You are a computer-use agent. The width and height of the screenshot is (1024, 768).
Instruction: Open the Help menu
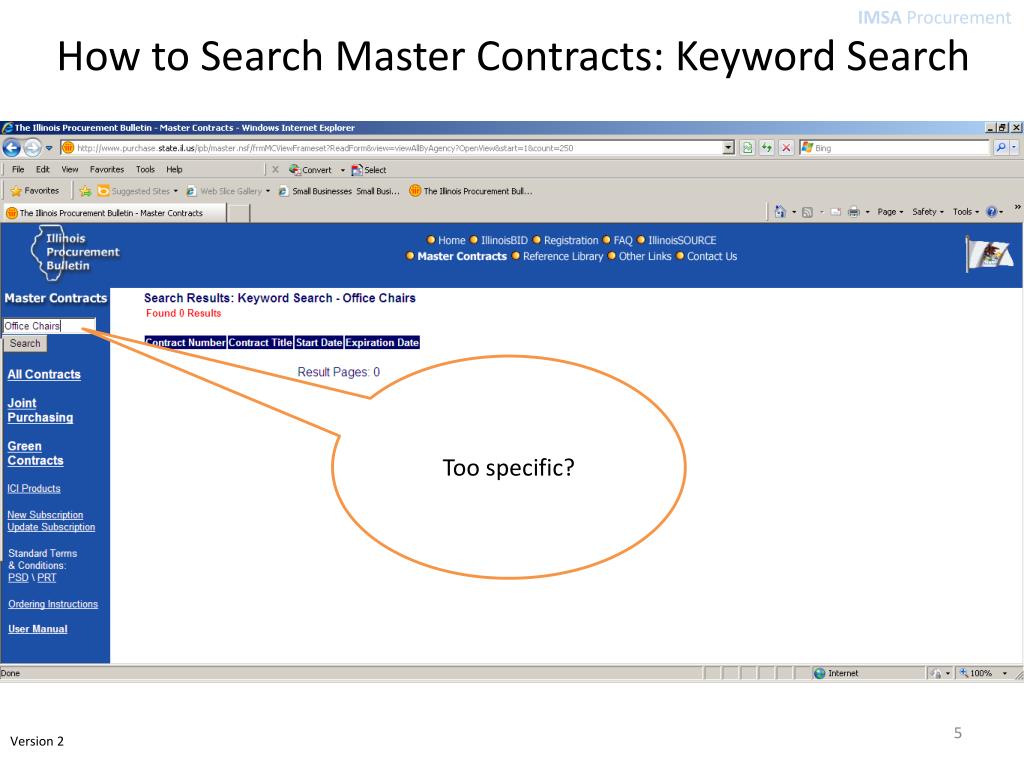tap(174, 170)
